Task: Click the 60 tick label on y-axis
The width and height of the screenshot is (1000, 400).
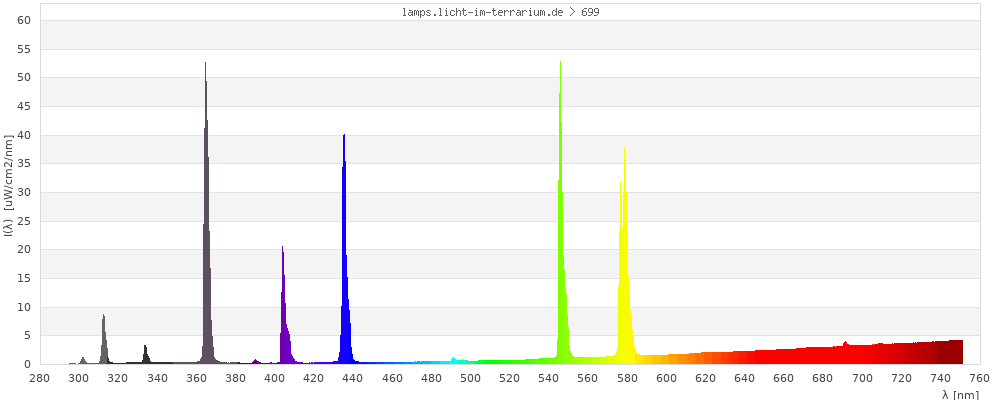Action: point(25,20)
